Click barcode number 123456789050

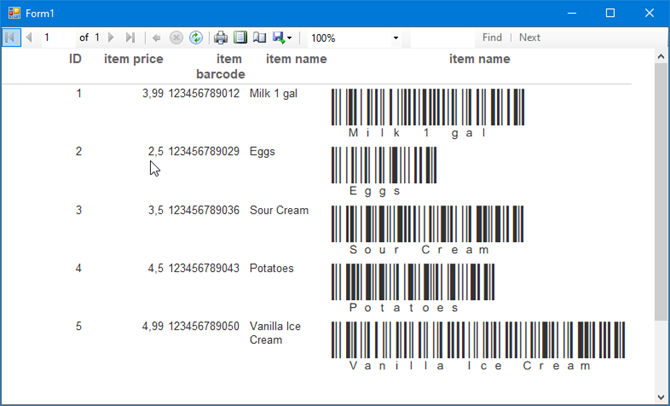point(204,327)
